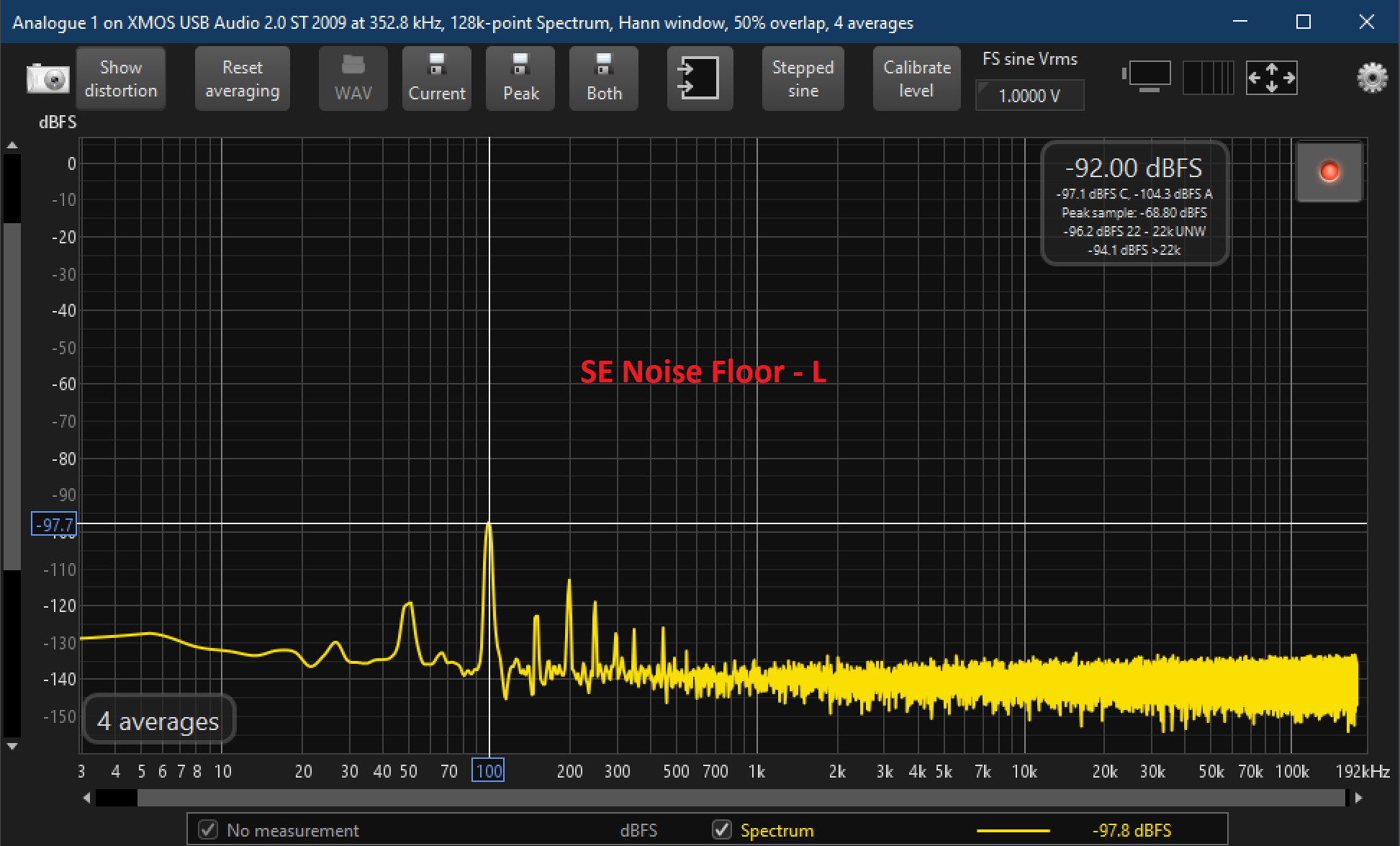Screen dimensions: 1400x846
Task: Save Both traces
Action: tap(604, 78)
